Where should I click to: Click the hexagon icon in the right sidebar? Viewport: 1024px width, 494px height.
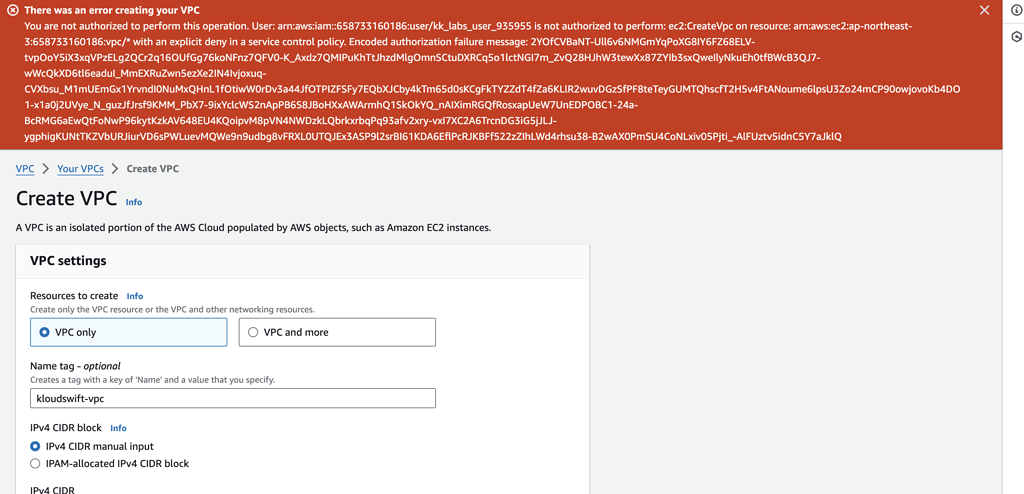coord(1016,36)
